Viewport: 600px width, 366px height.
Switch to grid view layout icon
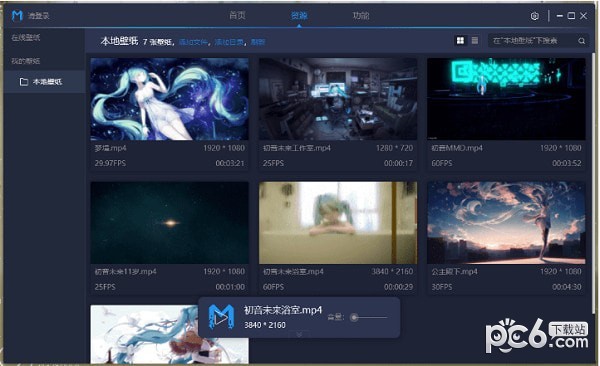460,41
